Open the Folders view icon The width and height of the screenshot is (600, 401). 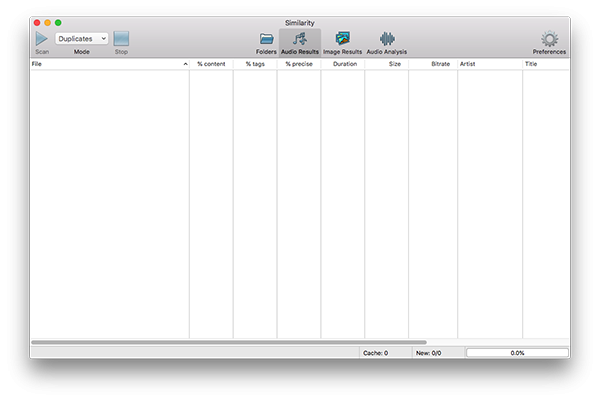pos(266,39)
